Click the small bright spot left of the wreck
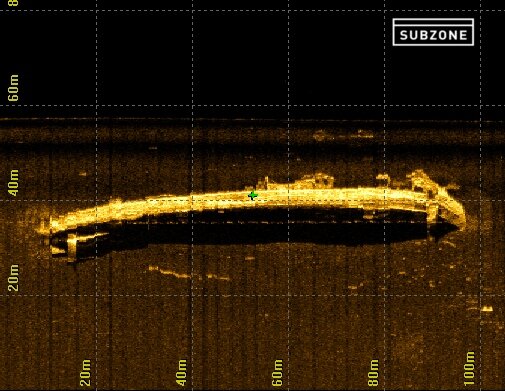505x391 pixels. click(x=82, y=173)
